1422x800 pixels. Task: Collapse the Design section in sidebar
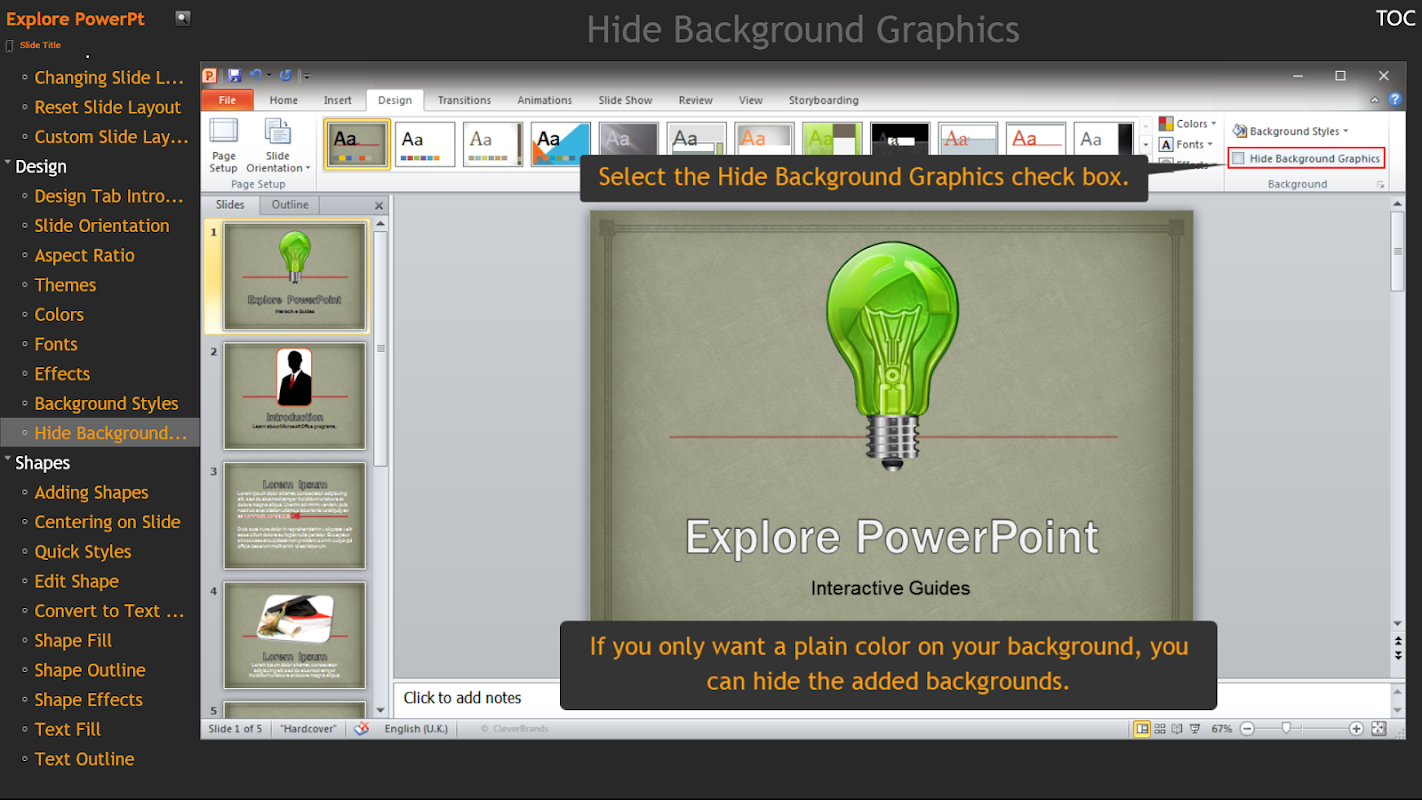point(9,166)
